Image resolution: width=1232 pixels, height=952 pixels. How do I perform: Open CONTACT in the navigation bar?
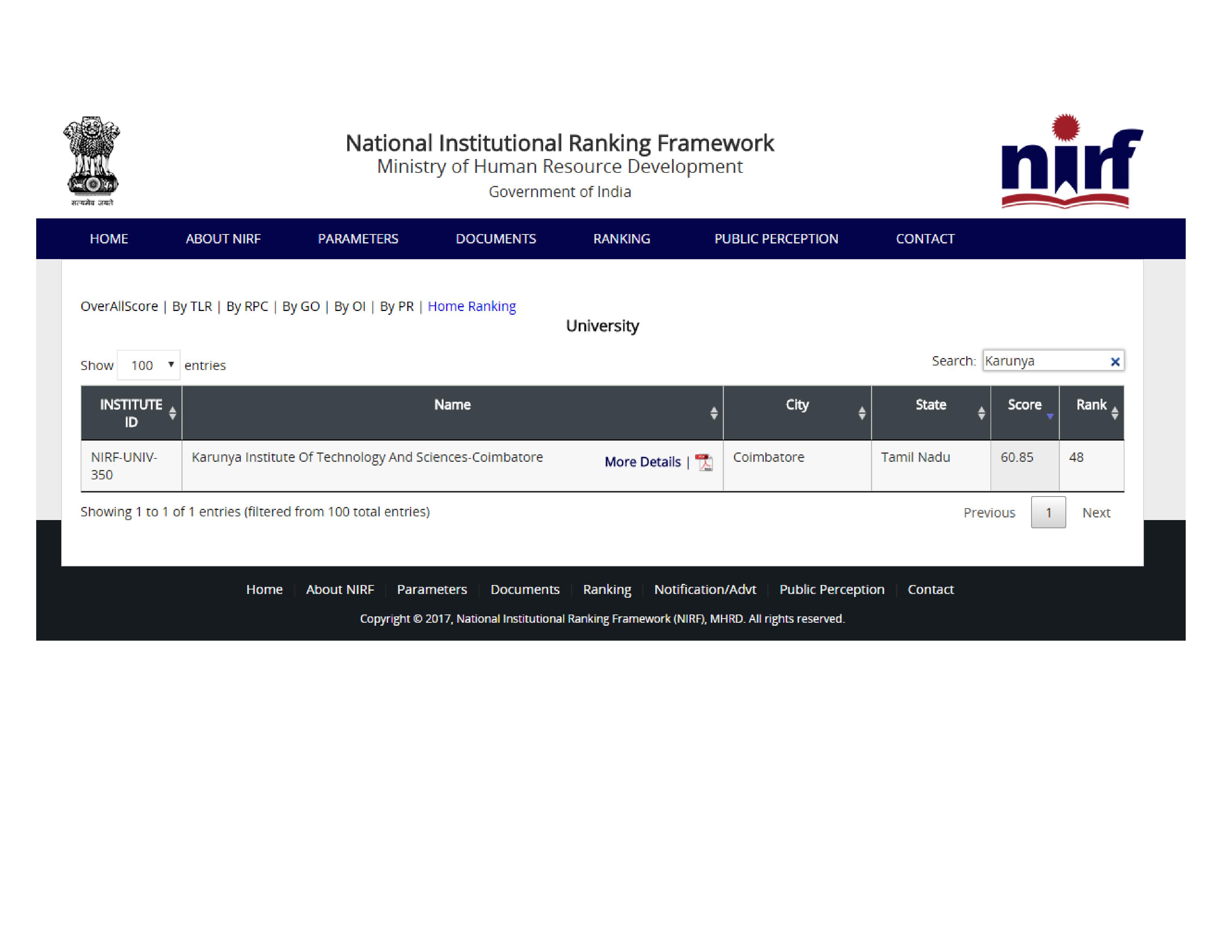tap(925, 239)
